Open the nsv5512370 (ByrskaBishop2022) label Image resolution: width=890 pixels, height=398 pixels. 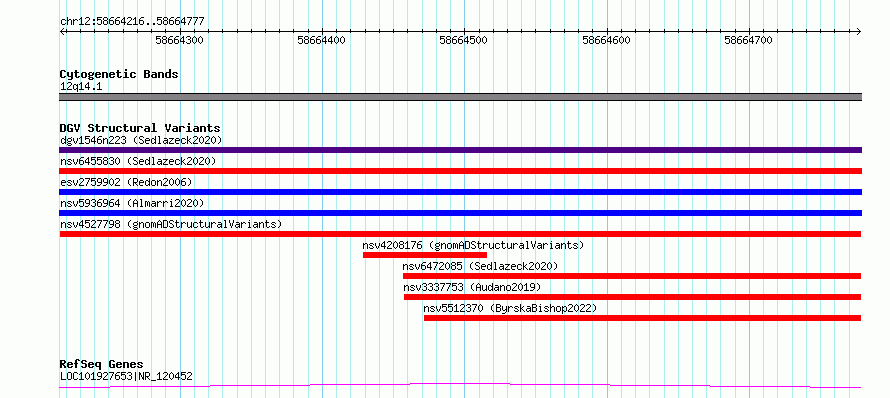point(510,308)
